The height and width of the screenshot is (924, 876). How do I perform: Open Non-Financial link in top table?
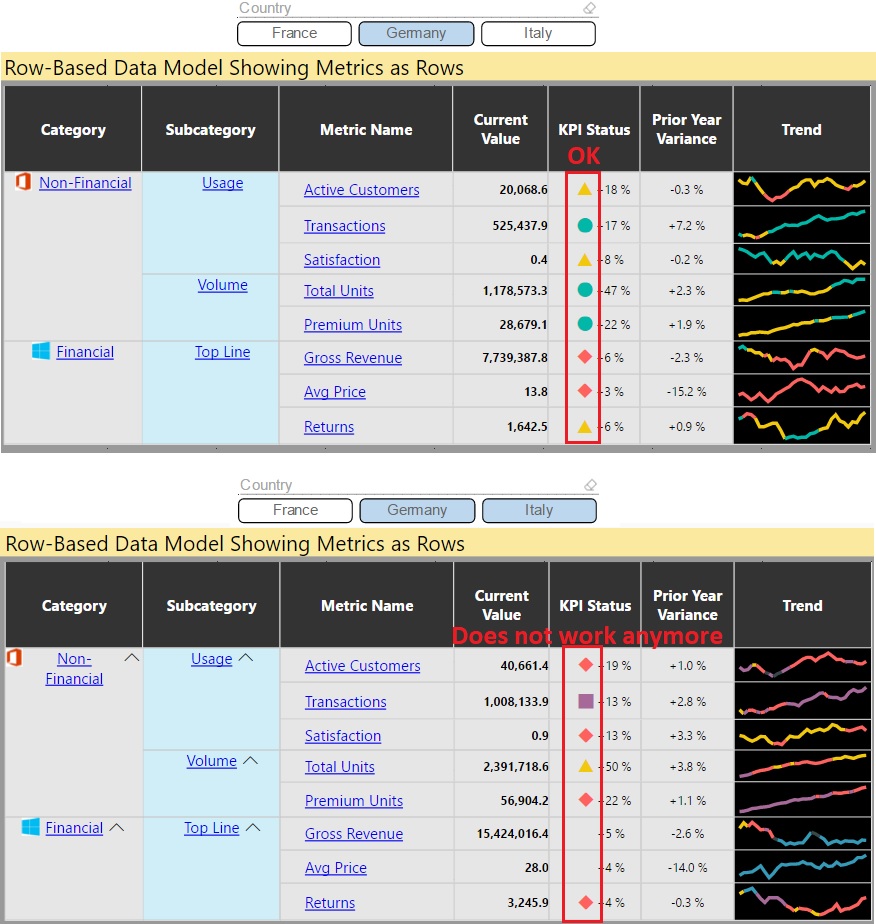[85, 183]
